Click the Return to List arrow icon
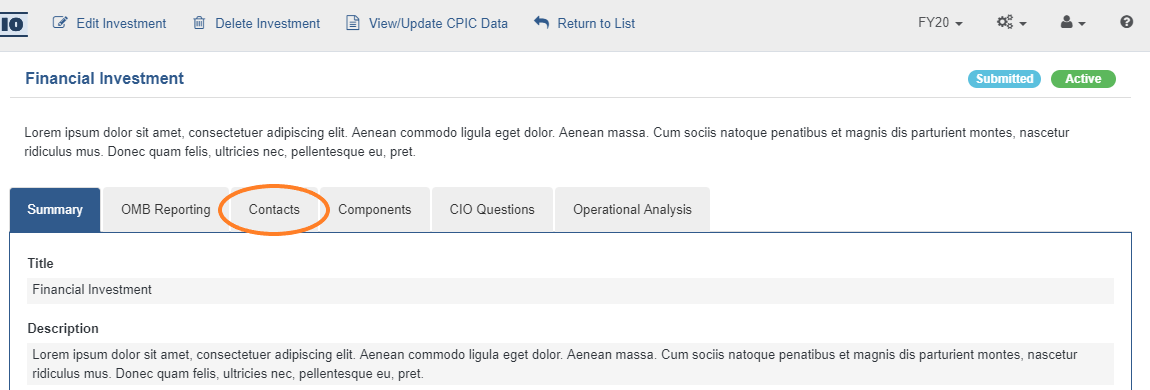1150x390 pixels. tap(541, 23)
